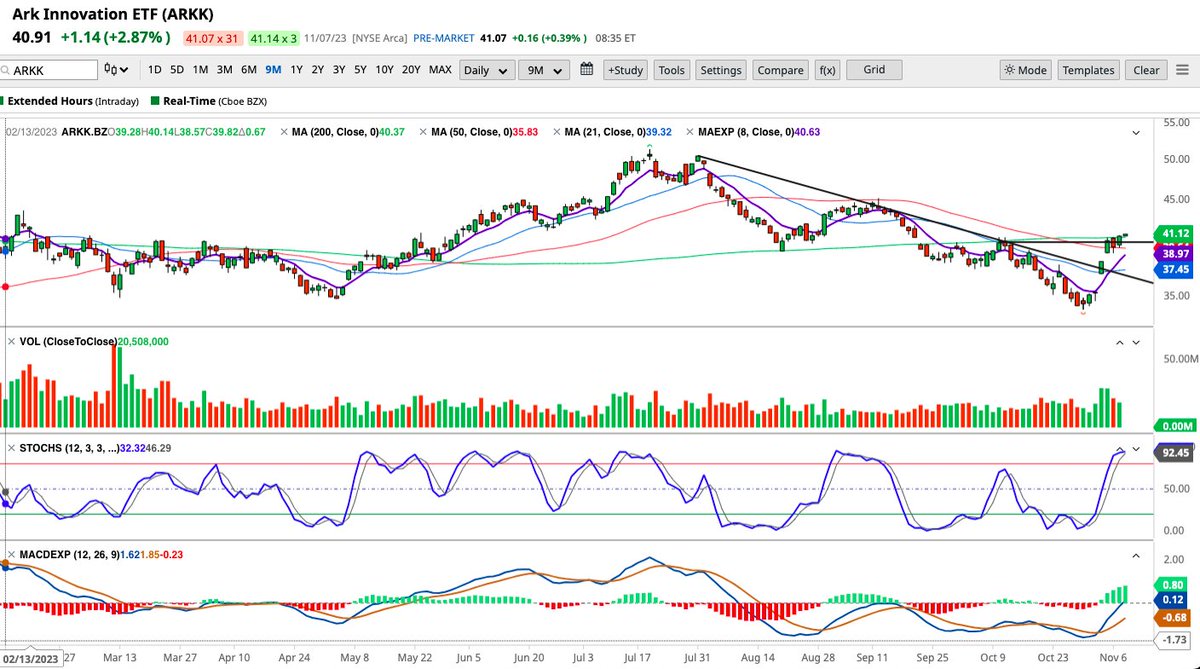Close the STOCHS indicator panel
This screenshot has height=669, width=1200.
coord(11,449)
